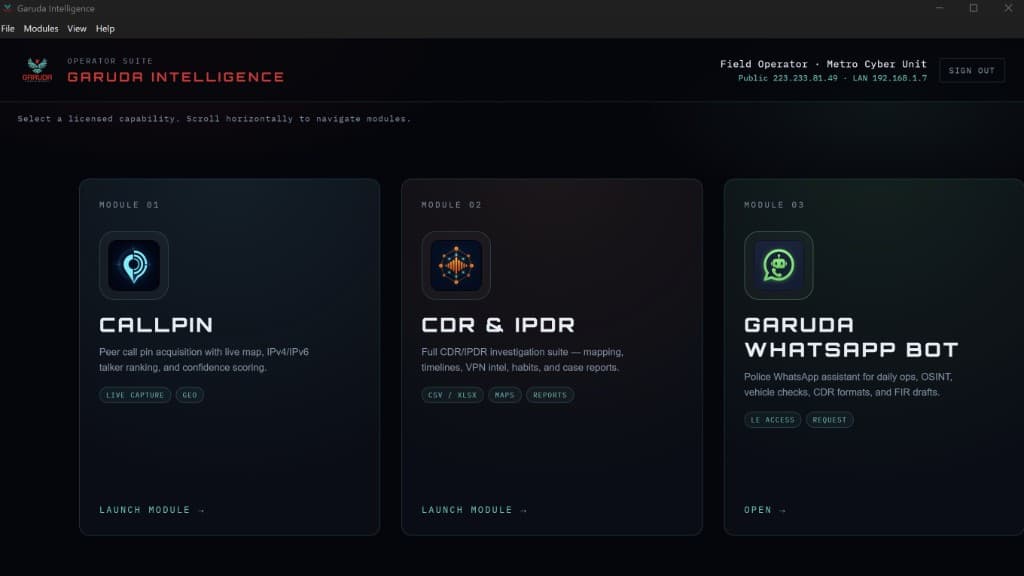Click the Garuda Intelligence window title
Screen dimensions: 1024x576
(x=56, y=8)
